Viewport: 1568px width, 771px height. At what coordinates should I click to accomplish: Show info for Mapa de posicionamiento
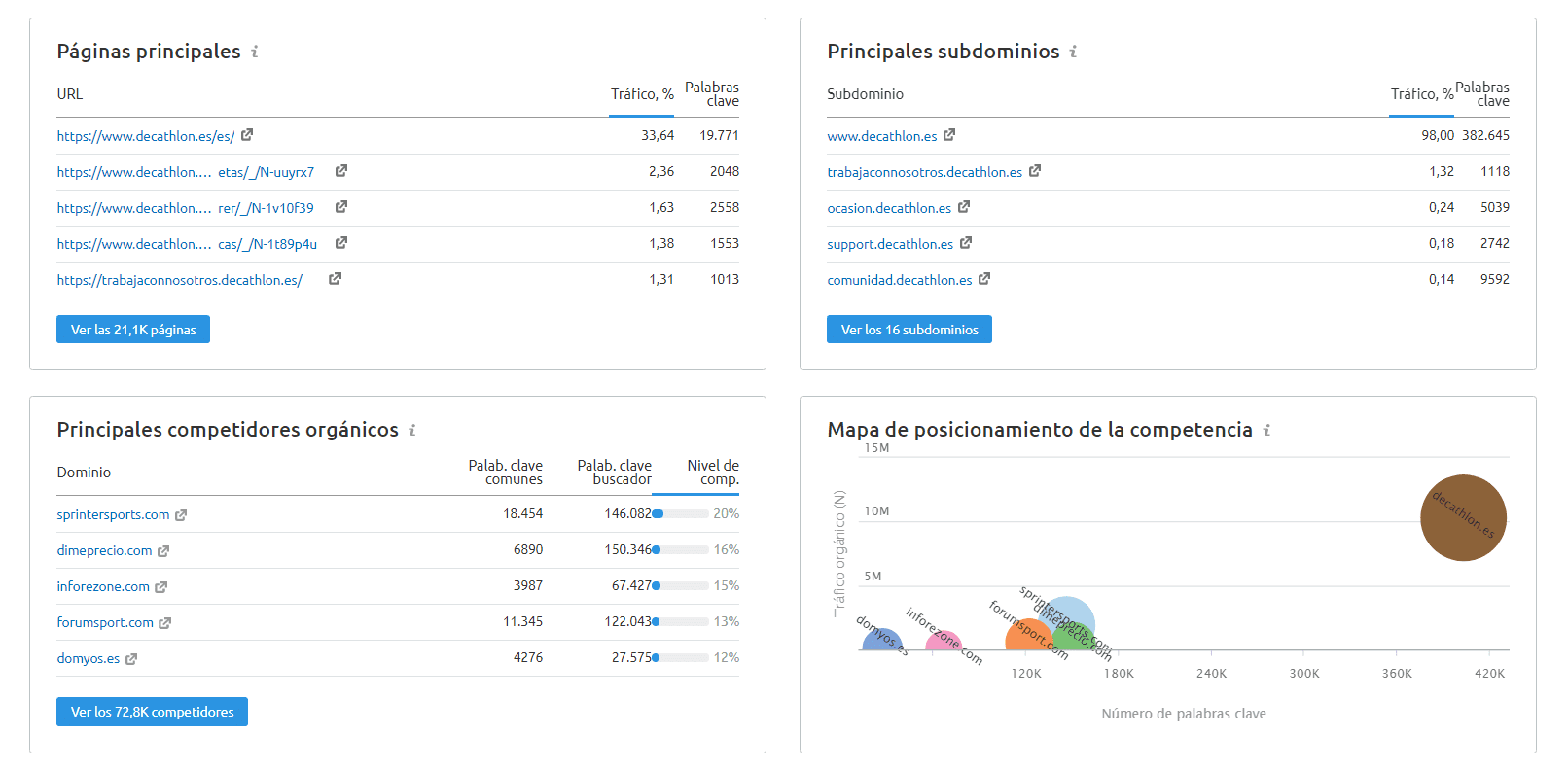coord(1266,430)
